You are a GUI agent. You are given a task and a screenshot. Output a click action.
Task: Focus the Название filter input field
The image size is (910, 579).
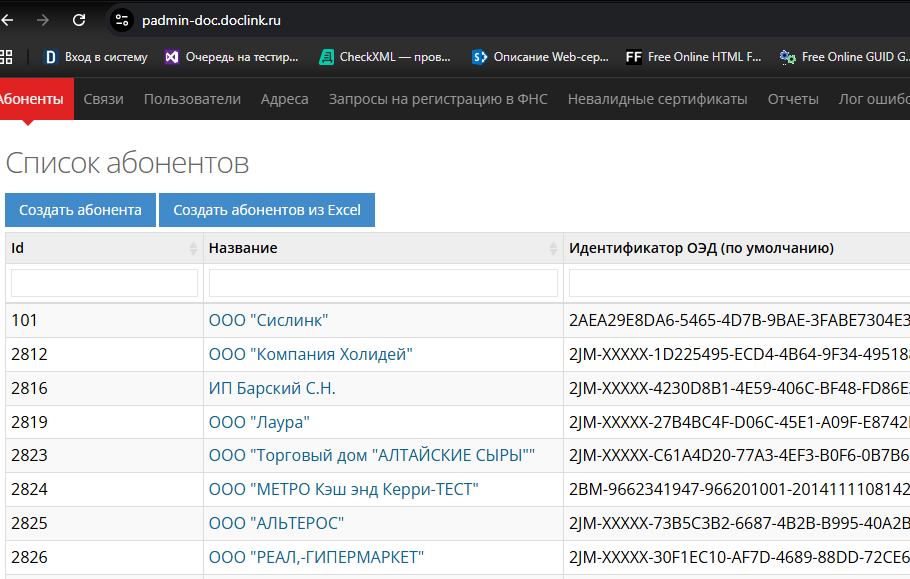383,283
